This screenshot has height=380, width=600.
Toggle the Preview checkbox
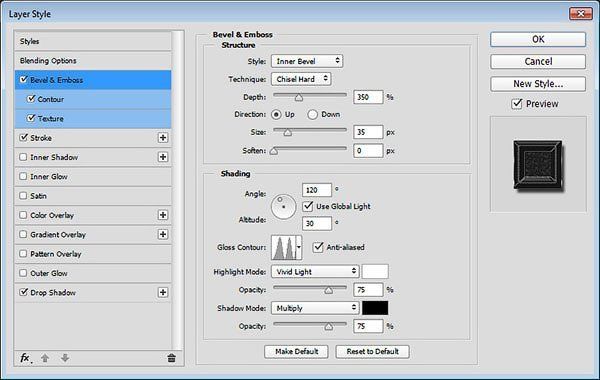pyautogui.click(x=517, y=104)
